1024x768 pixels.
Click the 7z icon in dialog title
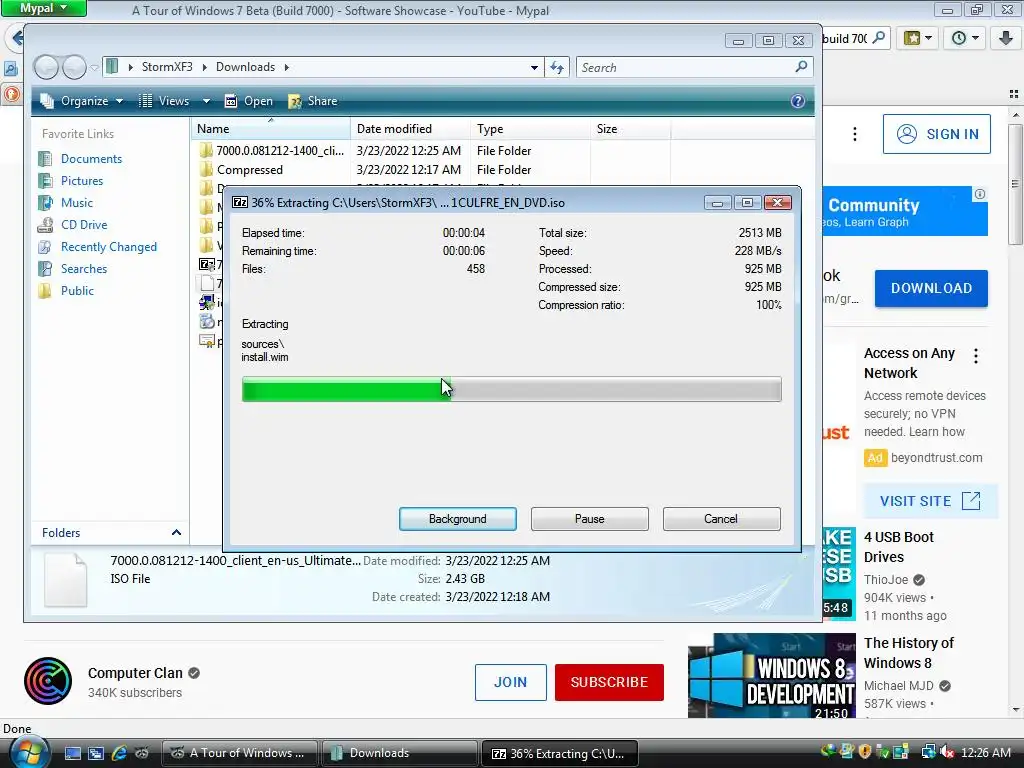click(240, 202)
